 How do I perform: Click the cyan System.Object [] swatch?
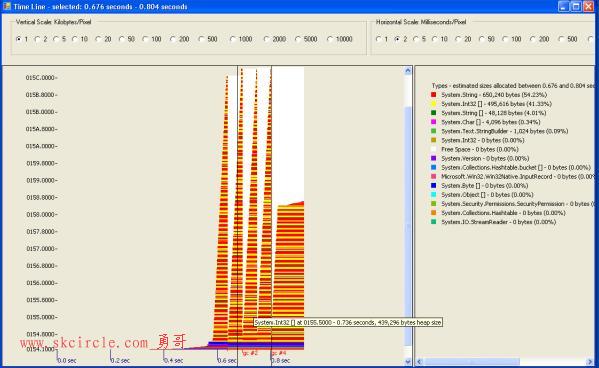coord(434,195)
